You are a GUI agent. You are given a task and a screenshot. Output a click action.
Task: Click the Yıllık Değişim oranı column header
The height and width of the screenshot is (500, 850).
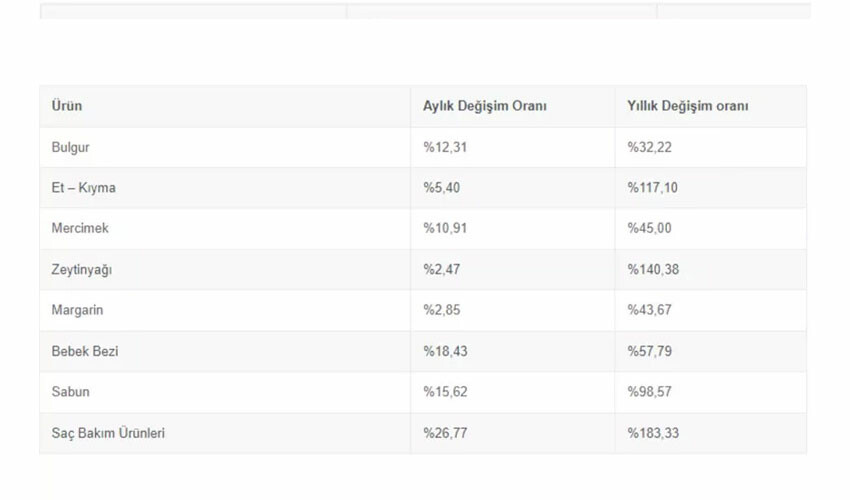(x=688, y=106)
